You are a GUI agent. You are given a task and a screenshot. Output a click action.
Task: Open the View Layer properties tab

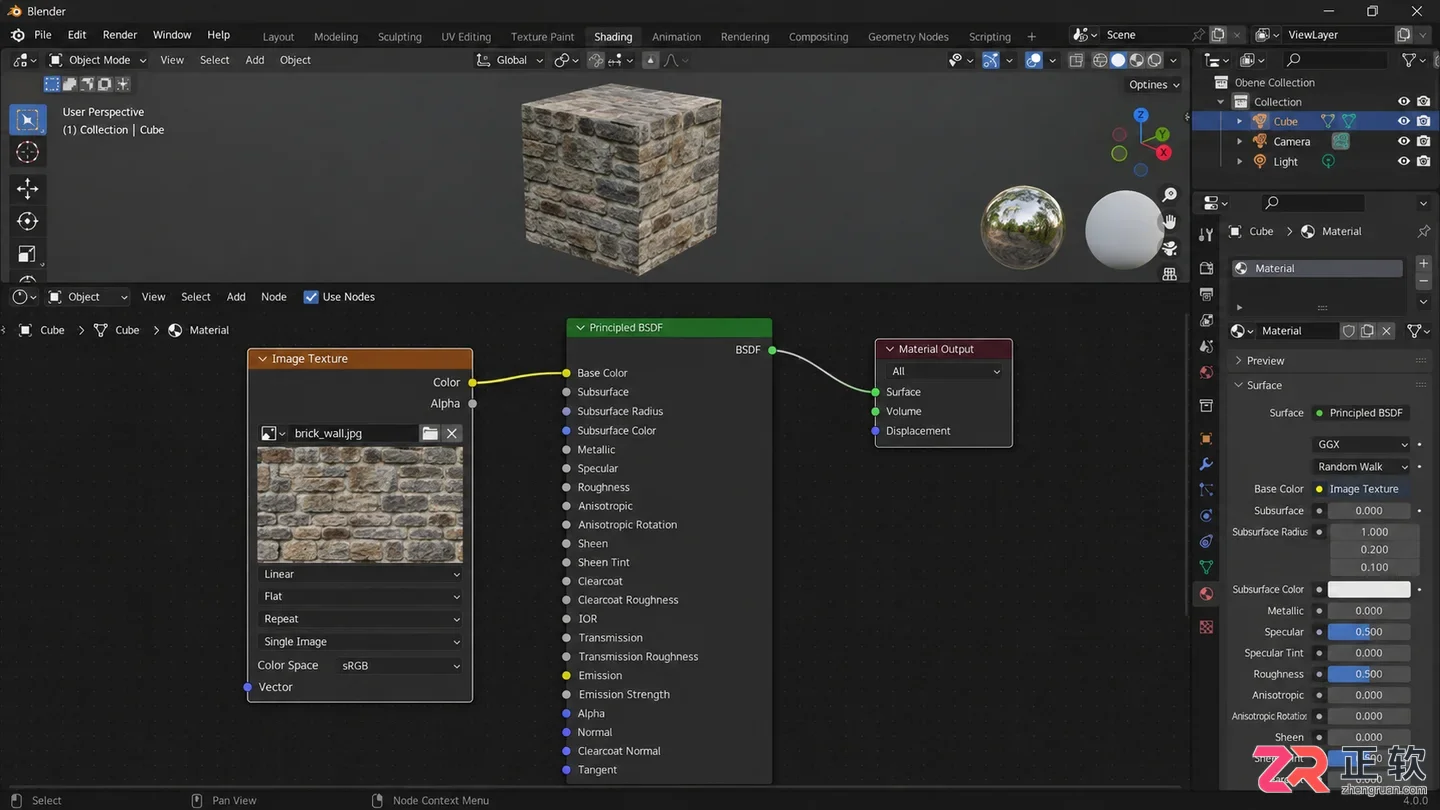tap(1206, 320)
